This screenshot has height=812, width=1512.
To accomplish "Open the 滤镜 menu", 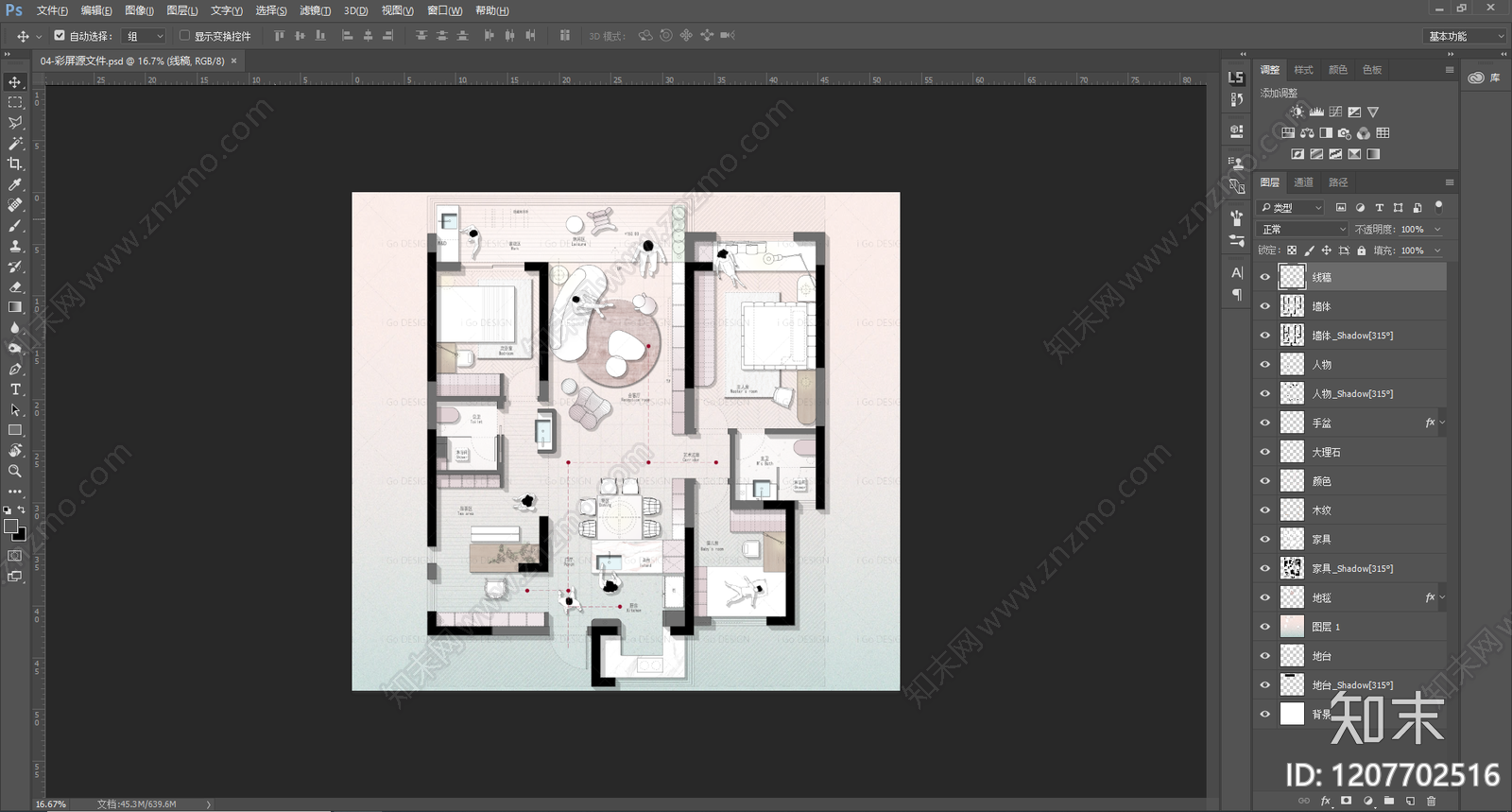I will click(315, 10).
